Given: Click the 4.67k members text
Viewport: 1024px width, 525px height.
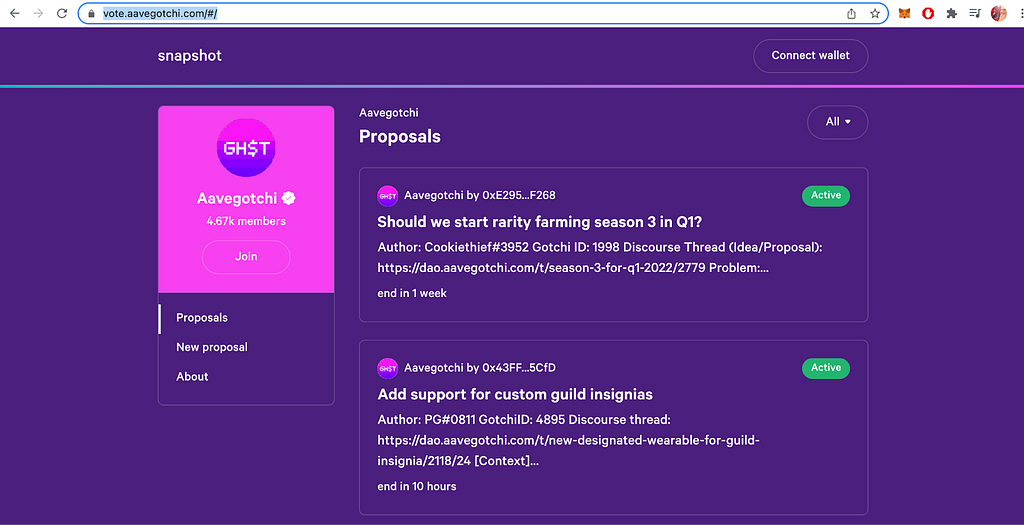Looking at the screenshot, I should 246,221.
